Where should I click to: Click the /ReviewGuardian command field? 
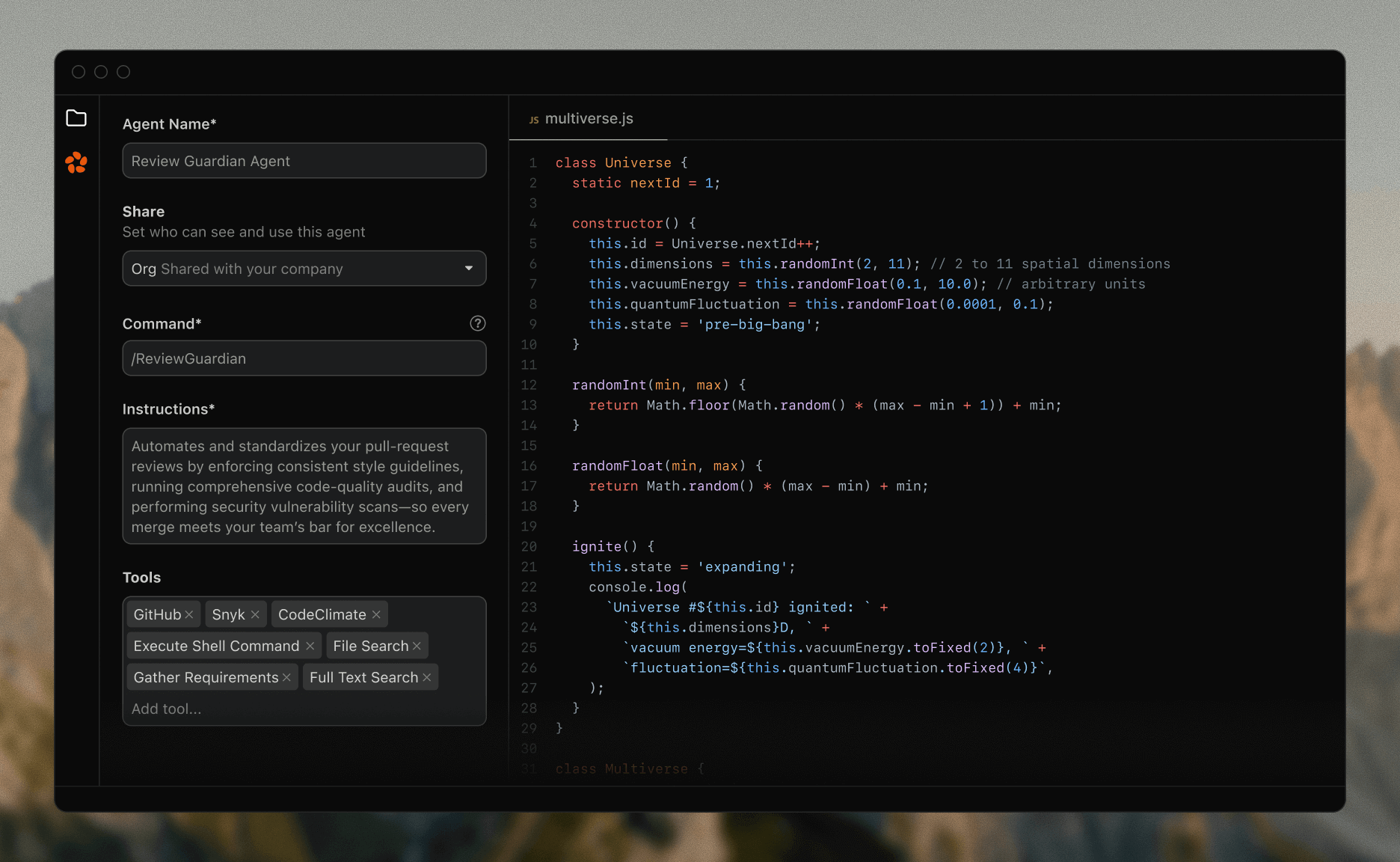tap(304, 358)
